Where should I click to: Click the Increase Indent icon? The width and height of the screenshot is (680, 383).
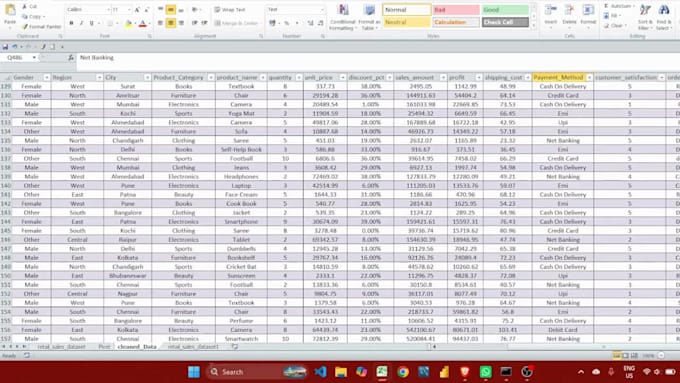point(204,23)
